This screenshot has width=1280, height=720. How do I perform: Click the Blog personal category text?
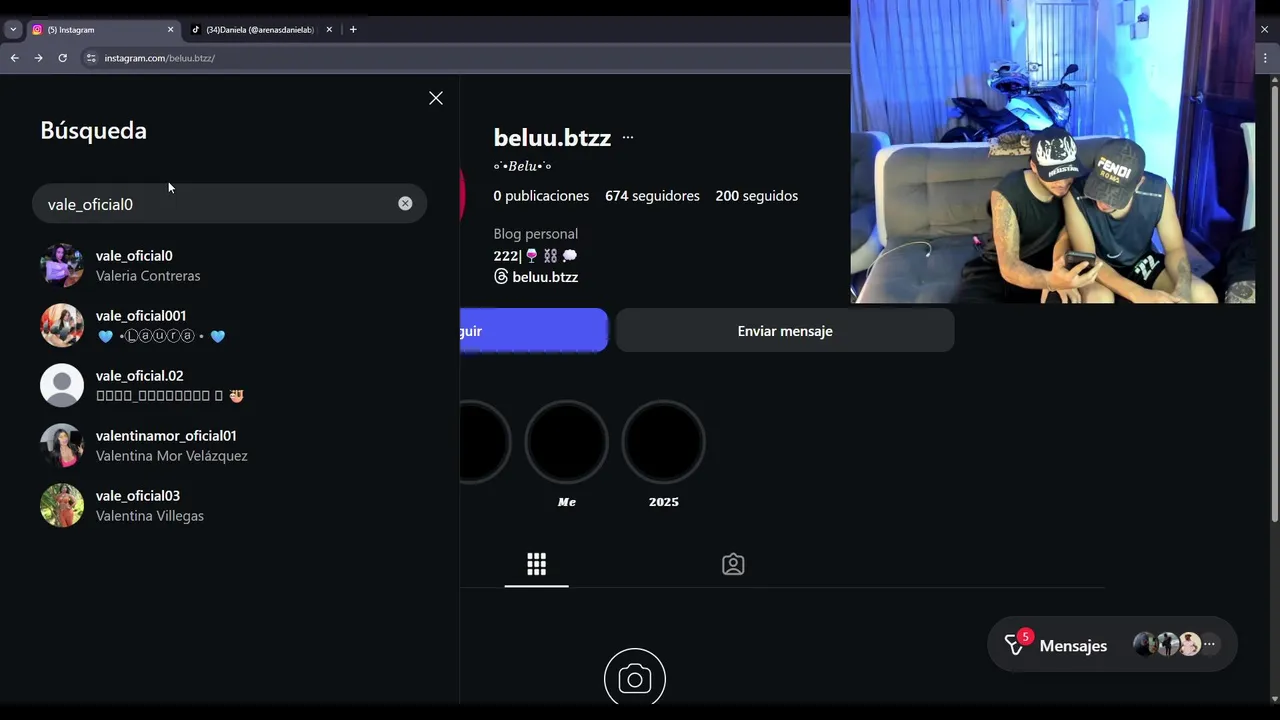pos(536,234)
